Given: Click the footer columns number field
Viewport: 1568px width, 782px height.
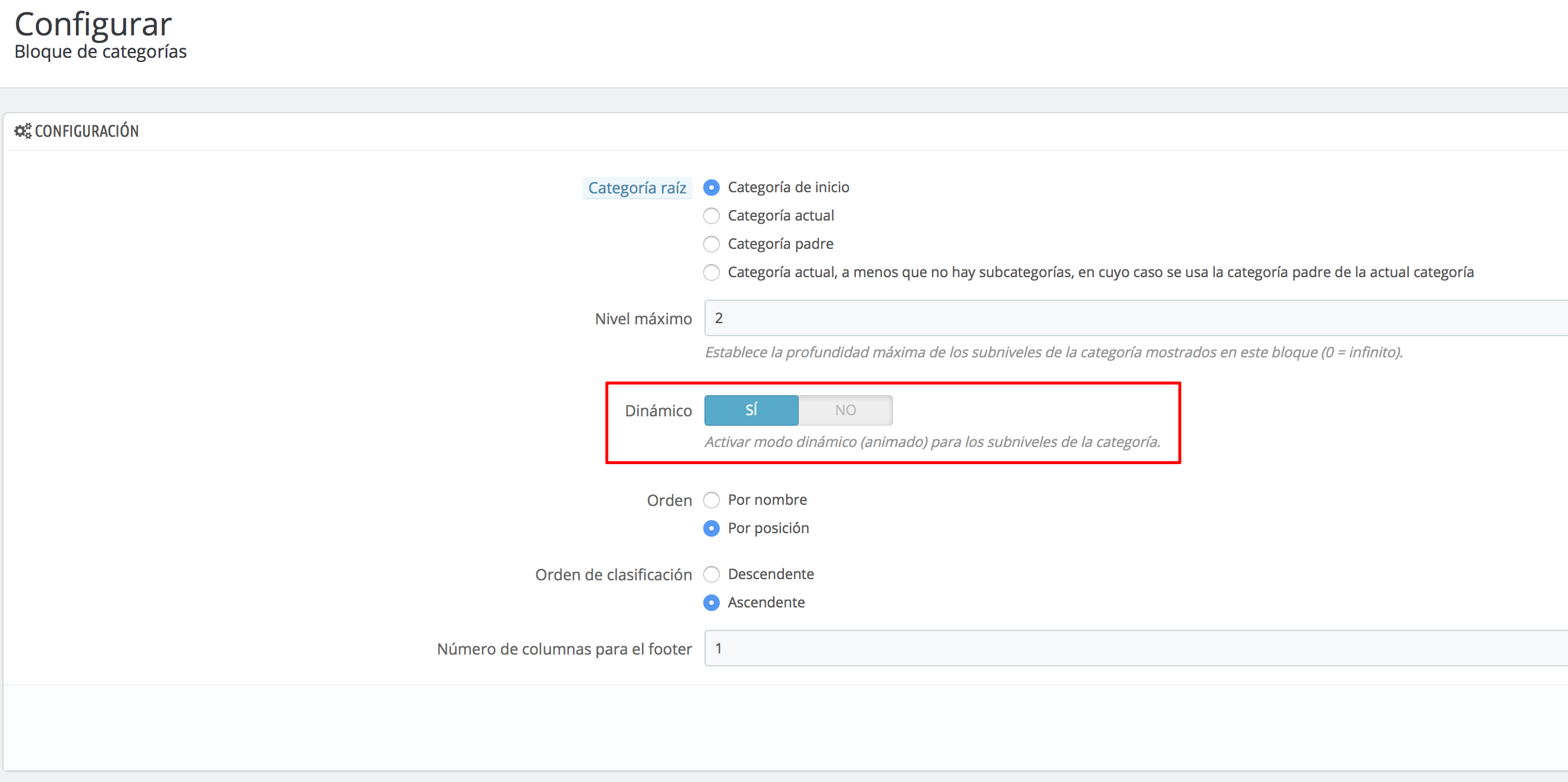Looking at the screenshot, I should [x=1132, y=648].
